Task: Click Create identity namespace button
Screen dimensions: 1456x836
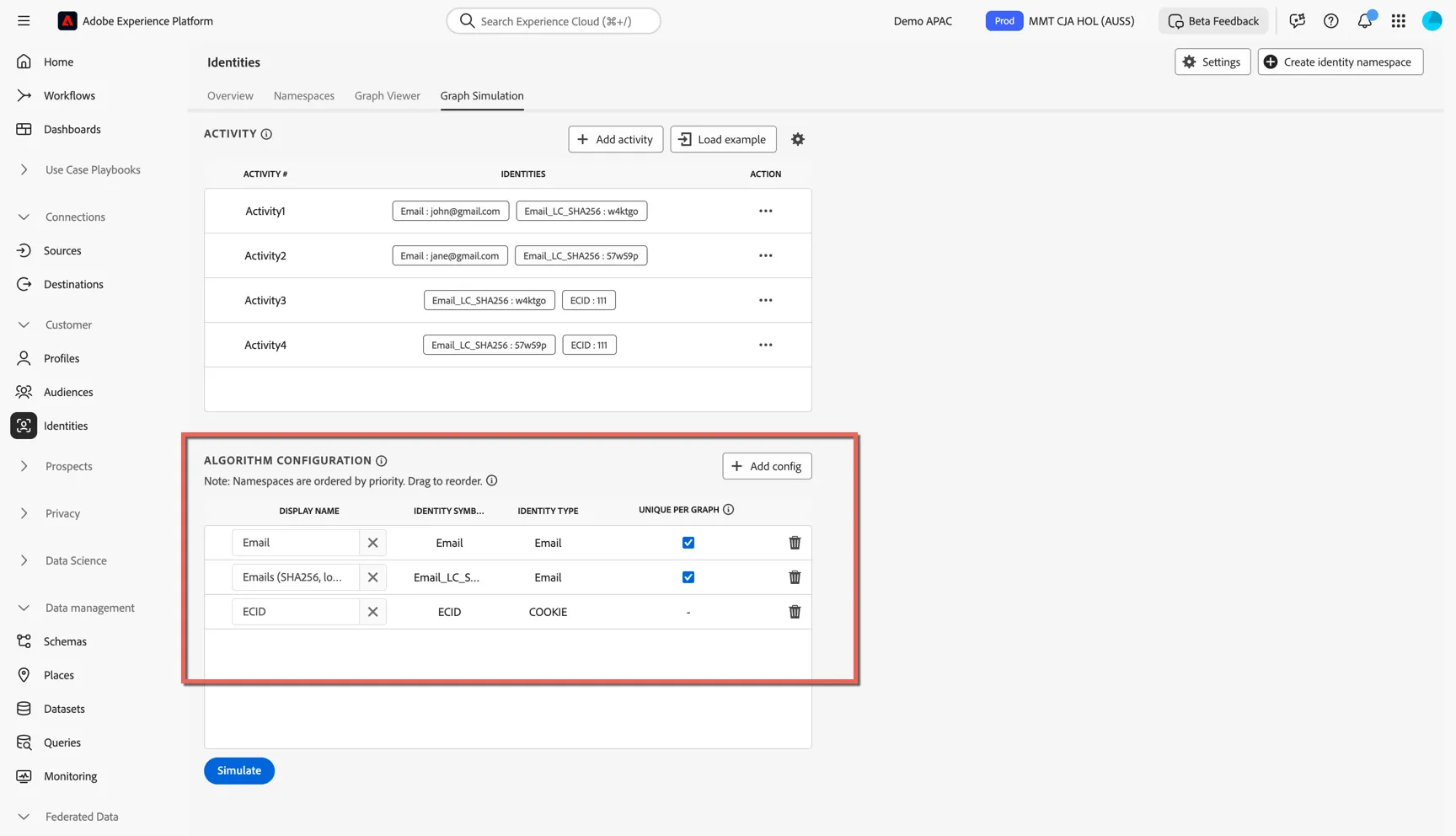Action: [1341, 62]
